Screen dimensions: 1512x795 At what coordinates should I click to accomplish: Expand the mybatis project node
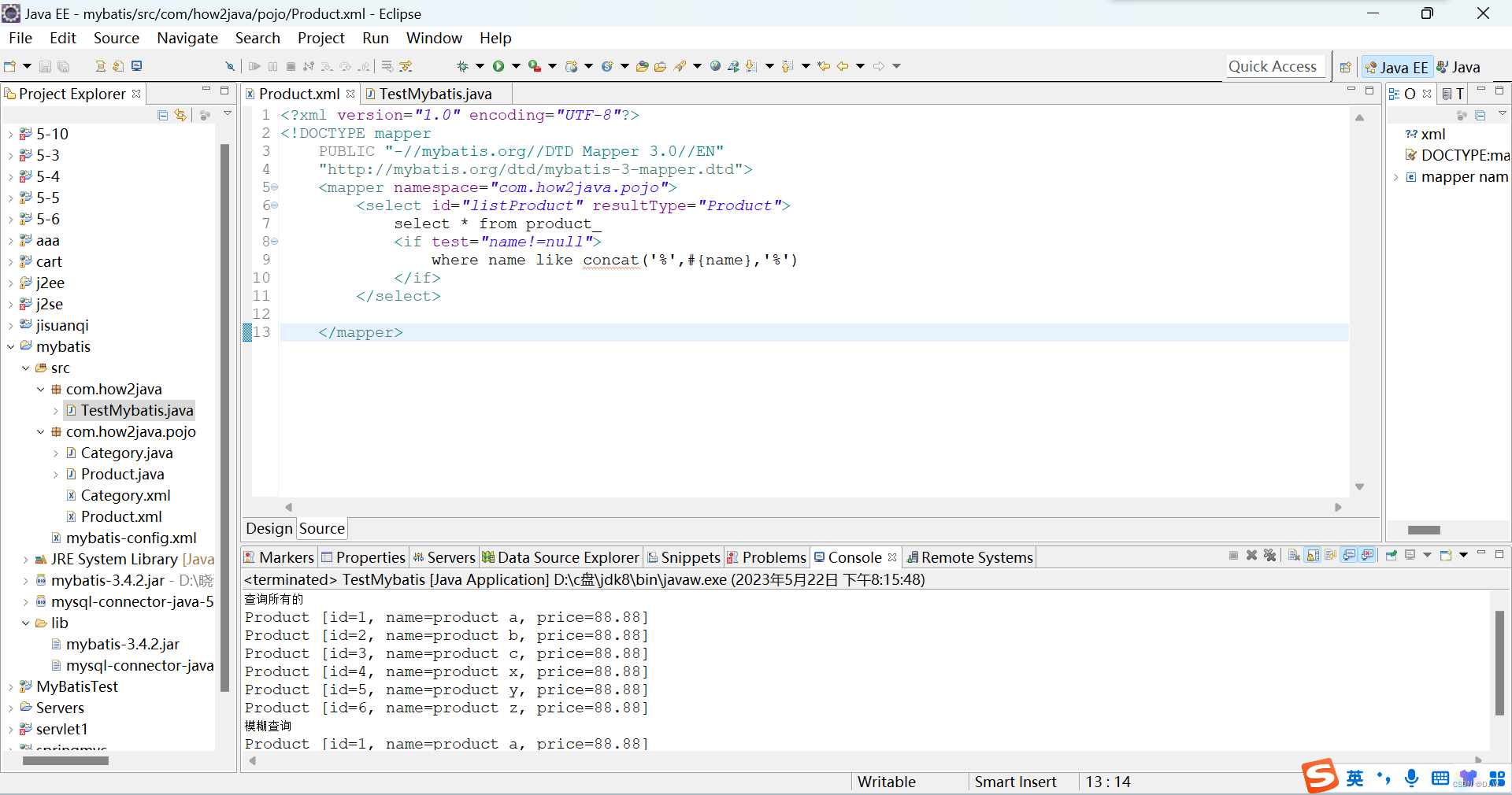(x=10, y=346)
